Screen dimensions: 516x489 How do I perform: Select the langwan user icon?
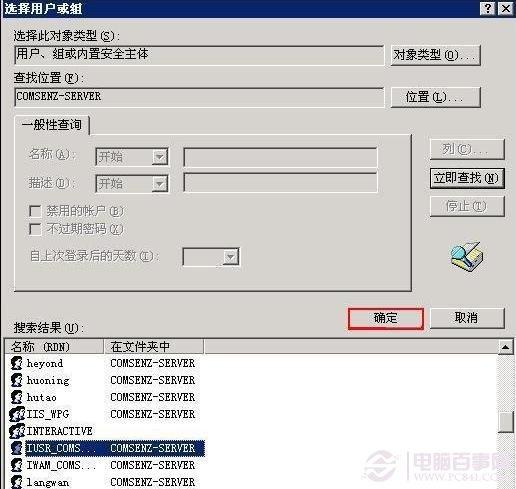[17, 482]
